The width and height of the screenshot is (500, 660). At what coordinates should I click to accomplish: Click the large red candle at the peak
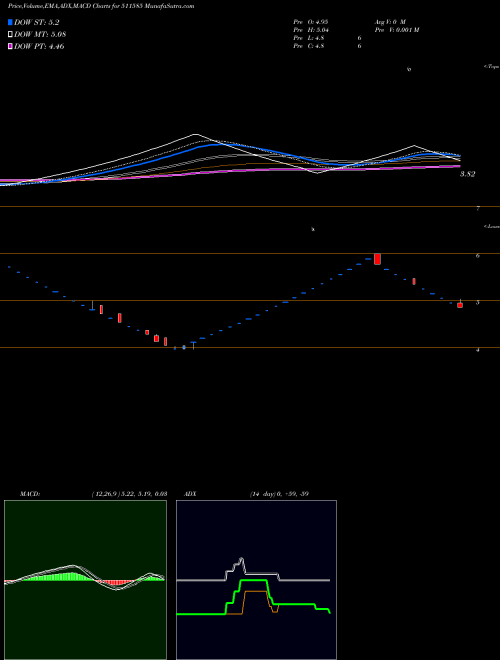click(x=377, y=259)
